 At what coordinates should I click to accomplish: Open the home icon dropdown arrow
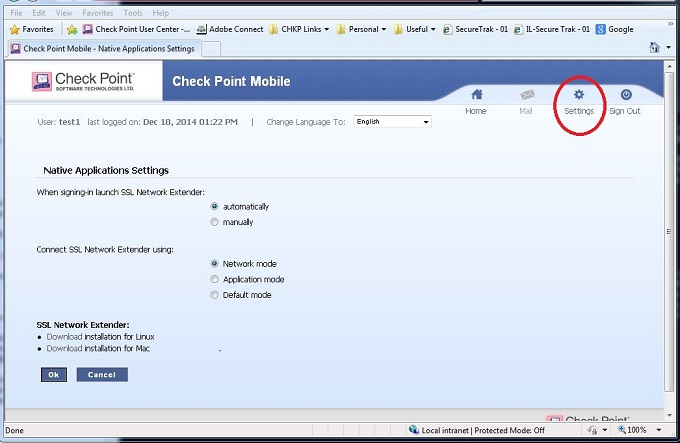(668, 47)
